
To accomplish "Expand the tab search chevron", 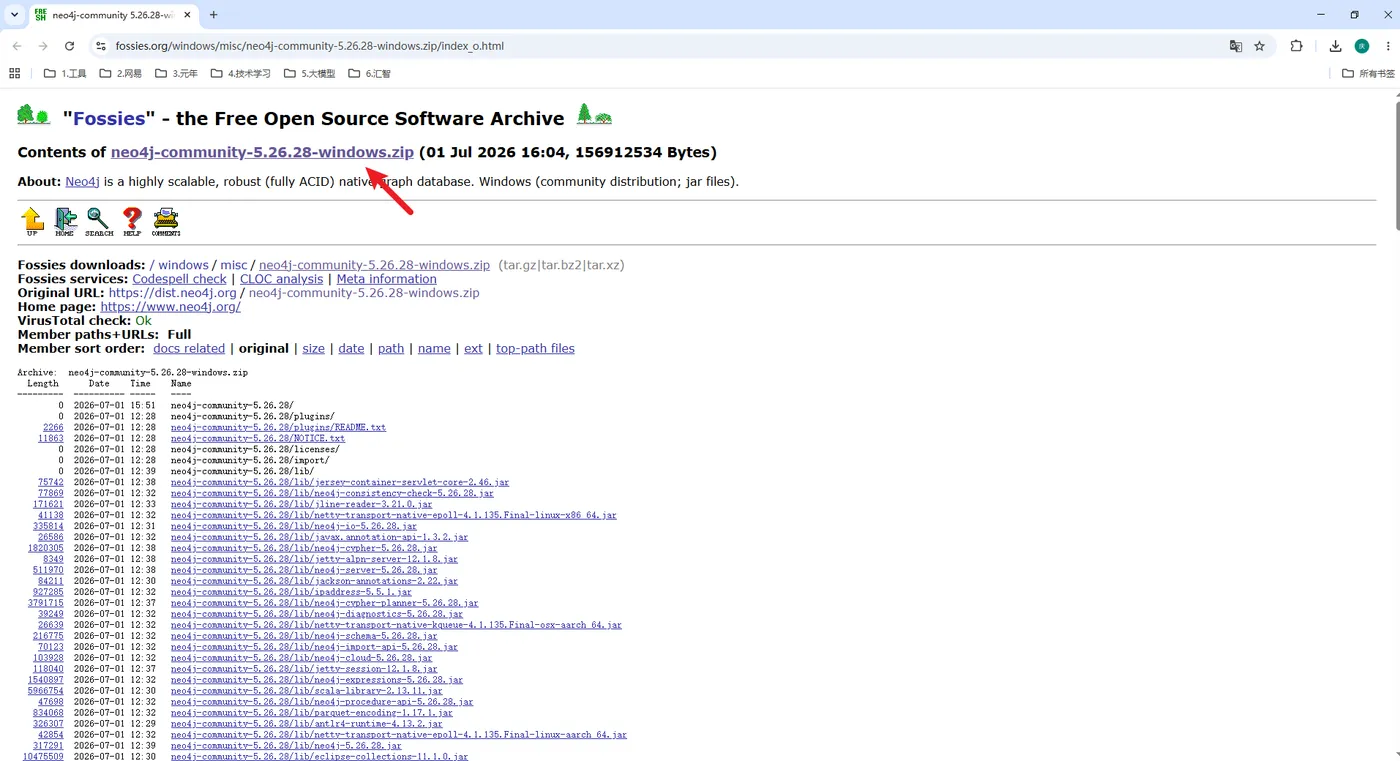I will [x=14, y=15].
